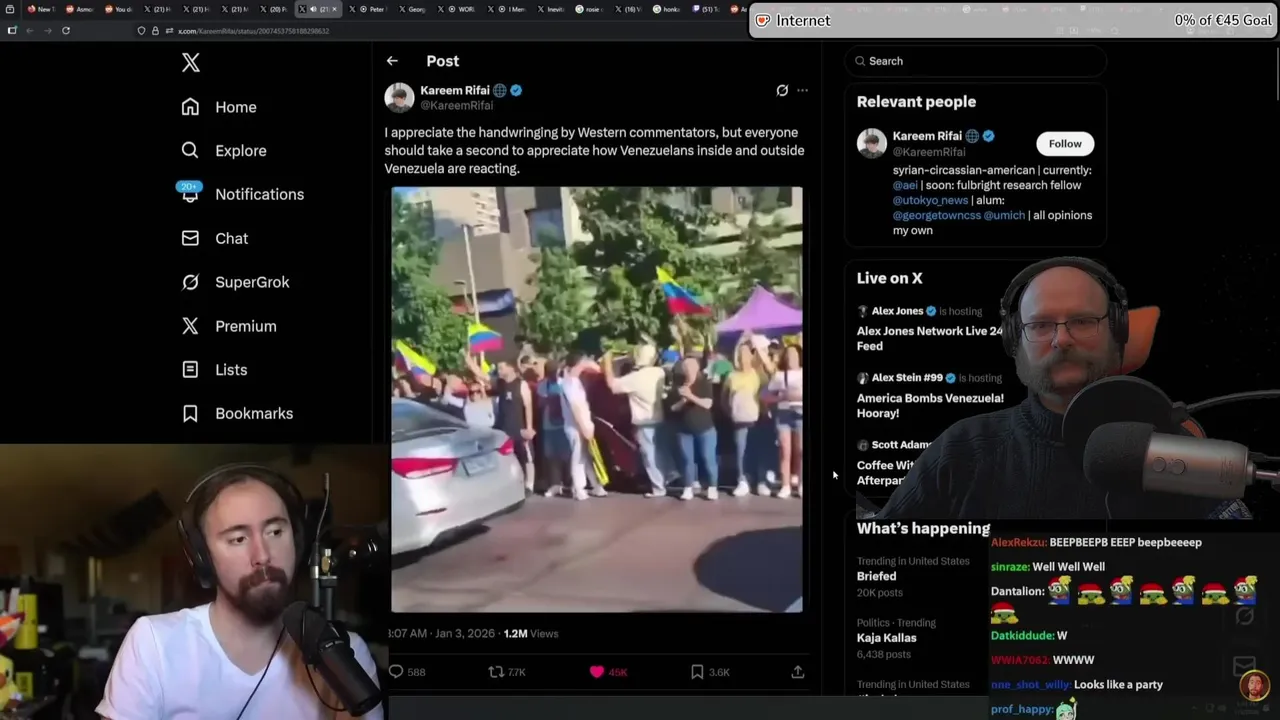Viewport: 1280px width, 720px height.
Task: Click the browser Back button
Action: tap(29, 31)
